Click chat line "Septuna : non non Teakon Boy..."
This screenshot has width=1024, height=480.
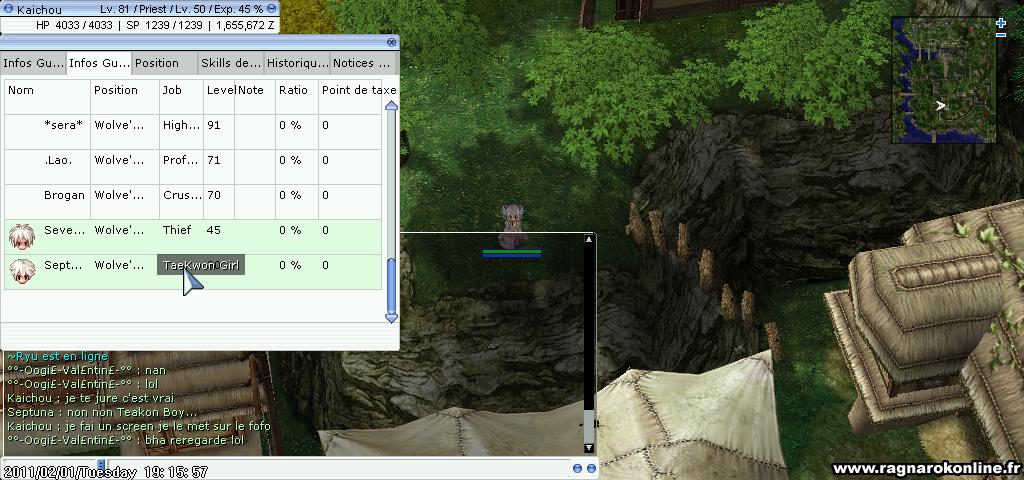[102, 413]
